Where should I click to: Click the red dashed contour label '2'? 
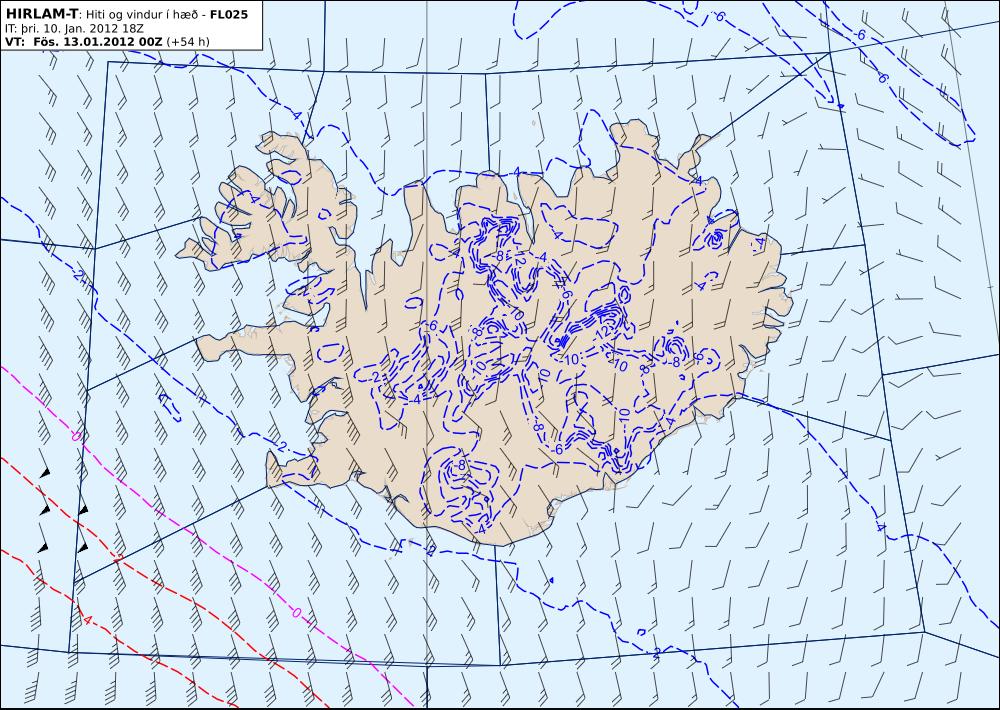118,559
